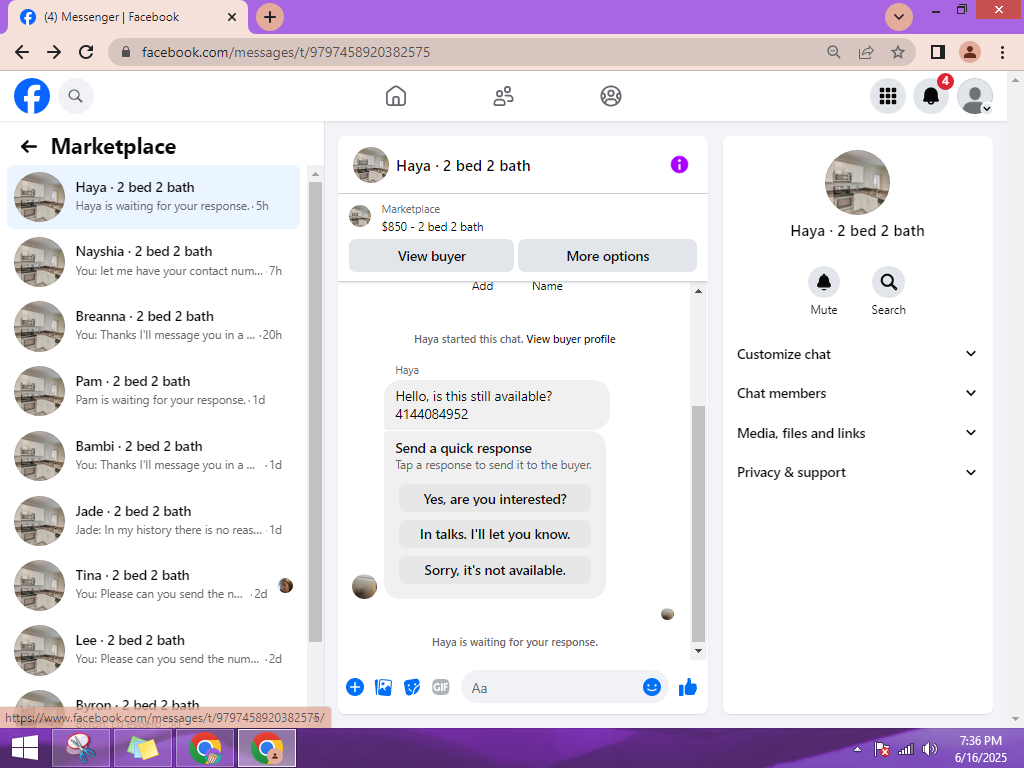Image resolution: width=1024 pixels, height=768 pixels.
Task: Open the Friends icon in top navigation
Action: pos(503,96)
